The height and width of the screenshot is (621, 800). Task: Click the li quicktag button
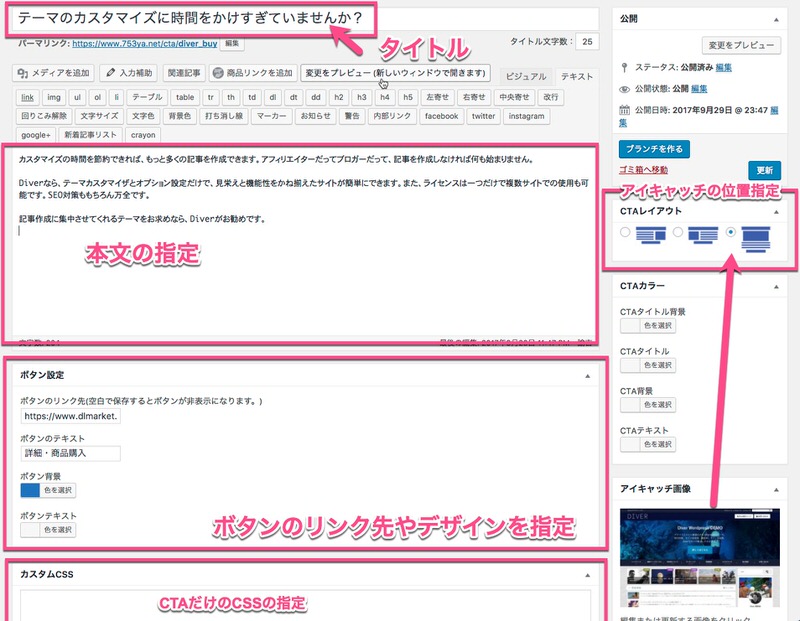[116, 97]
